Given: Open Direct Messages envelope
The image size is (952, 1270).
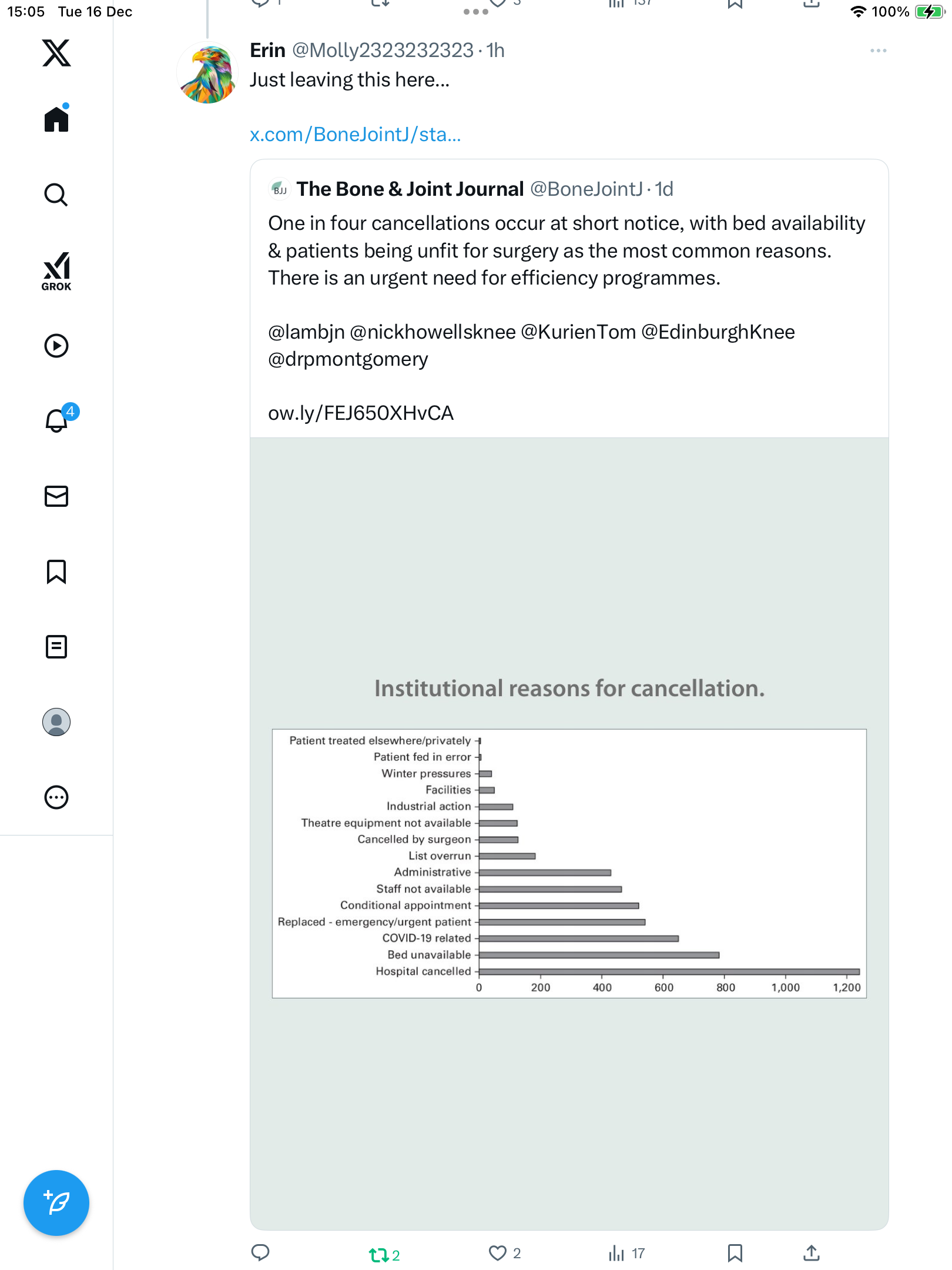Looking at the screenshot, I should click(56, 496).
